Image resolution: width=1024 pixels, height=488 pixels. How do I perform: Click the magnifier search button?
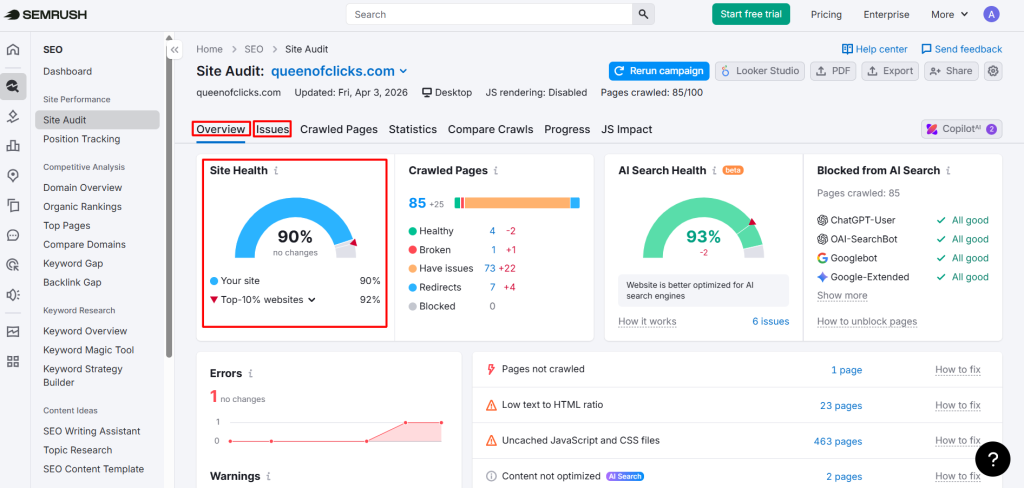click(x=643, y=14)
